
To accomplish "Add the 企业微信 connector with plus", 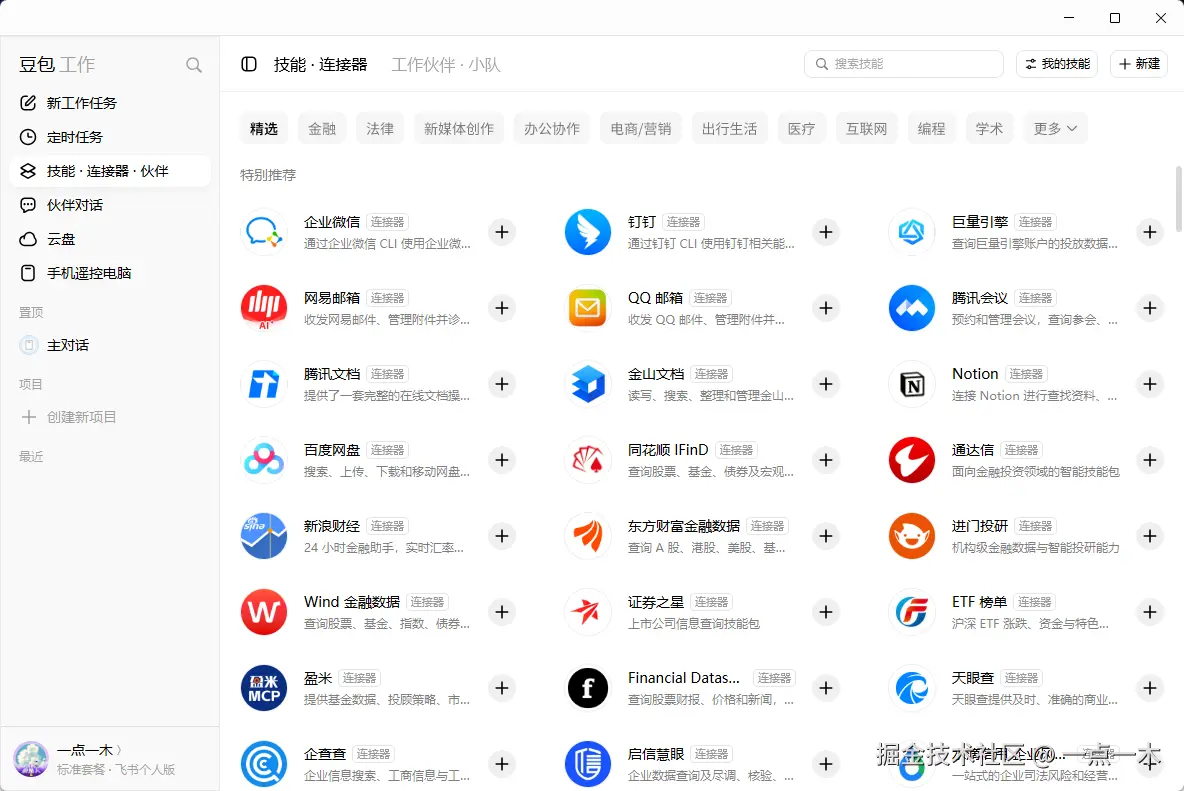I will (x=502, y=232).
